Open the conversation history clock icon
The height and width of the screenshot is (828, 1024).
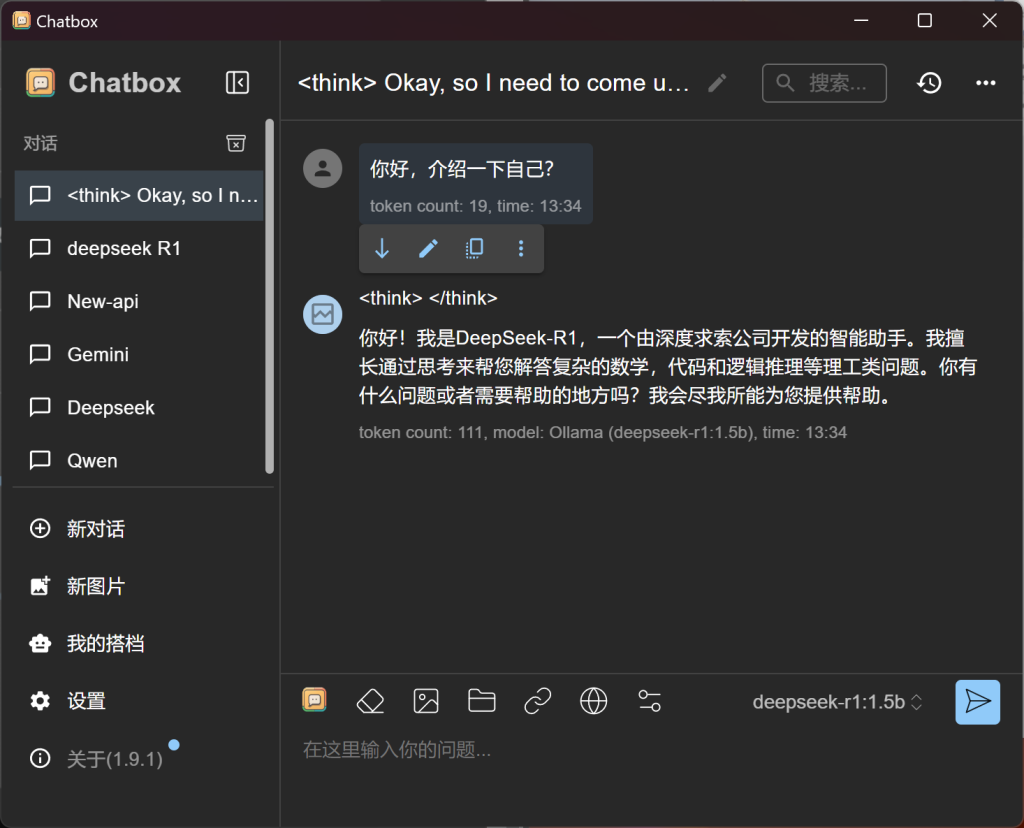pos(929,83)
